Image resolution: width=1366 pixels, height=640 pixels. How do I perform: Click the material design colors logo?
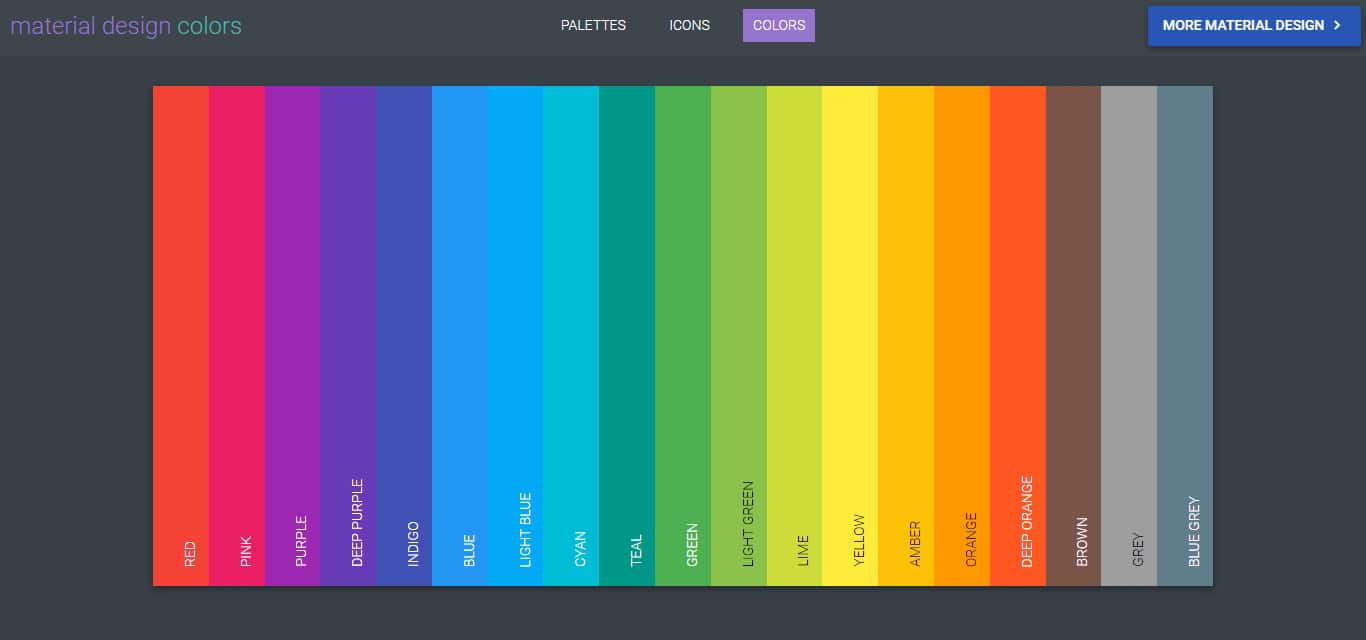click(126, 26)
